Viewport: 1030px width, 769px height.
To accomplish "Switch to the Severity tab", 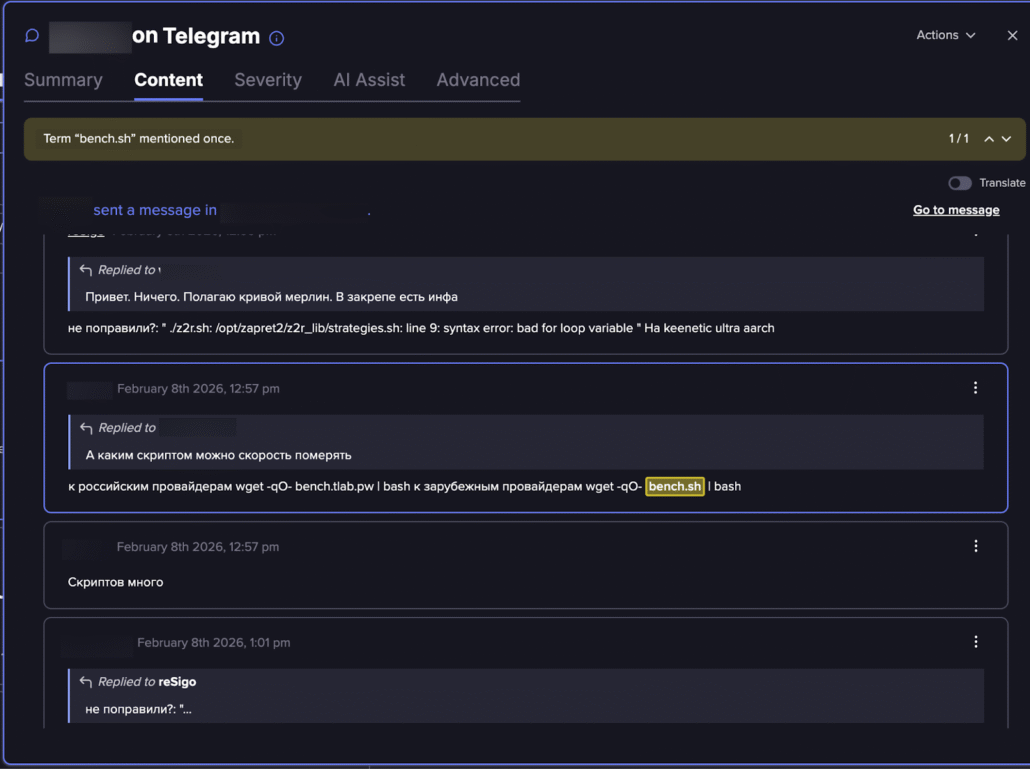I will click(268, 80).
